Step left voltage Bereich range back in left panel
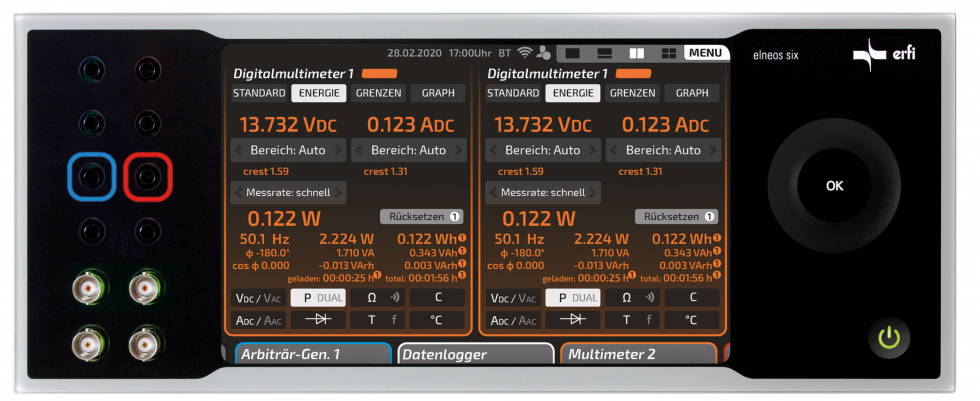Image resolution: width=980 pixels, height=401 pixels. [239, 150]
